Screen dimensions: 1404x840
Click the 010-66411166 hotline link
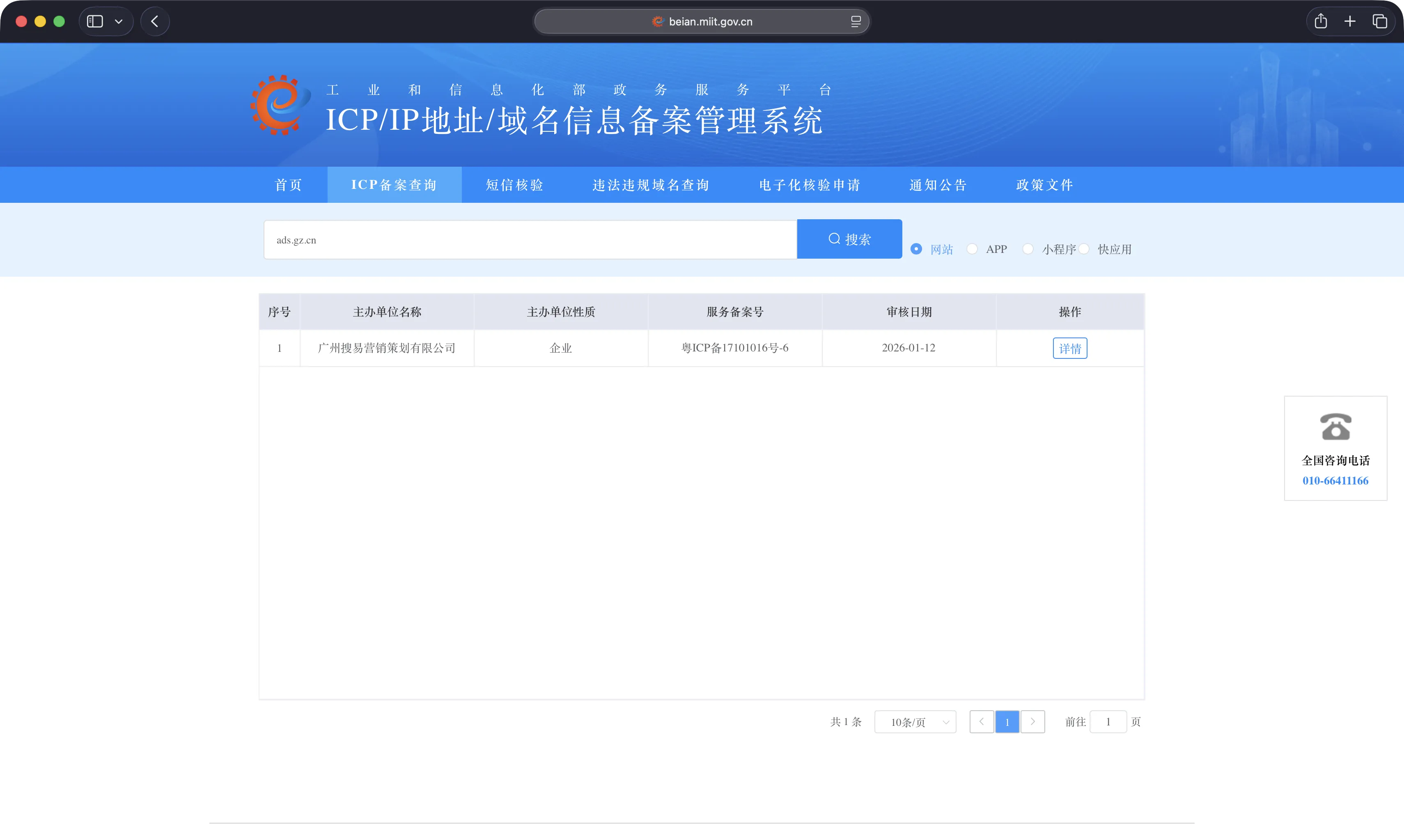click(1335, 481)
